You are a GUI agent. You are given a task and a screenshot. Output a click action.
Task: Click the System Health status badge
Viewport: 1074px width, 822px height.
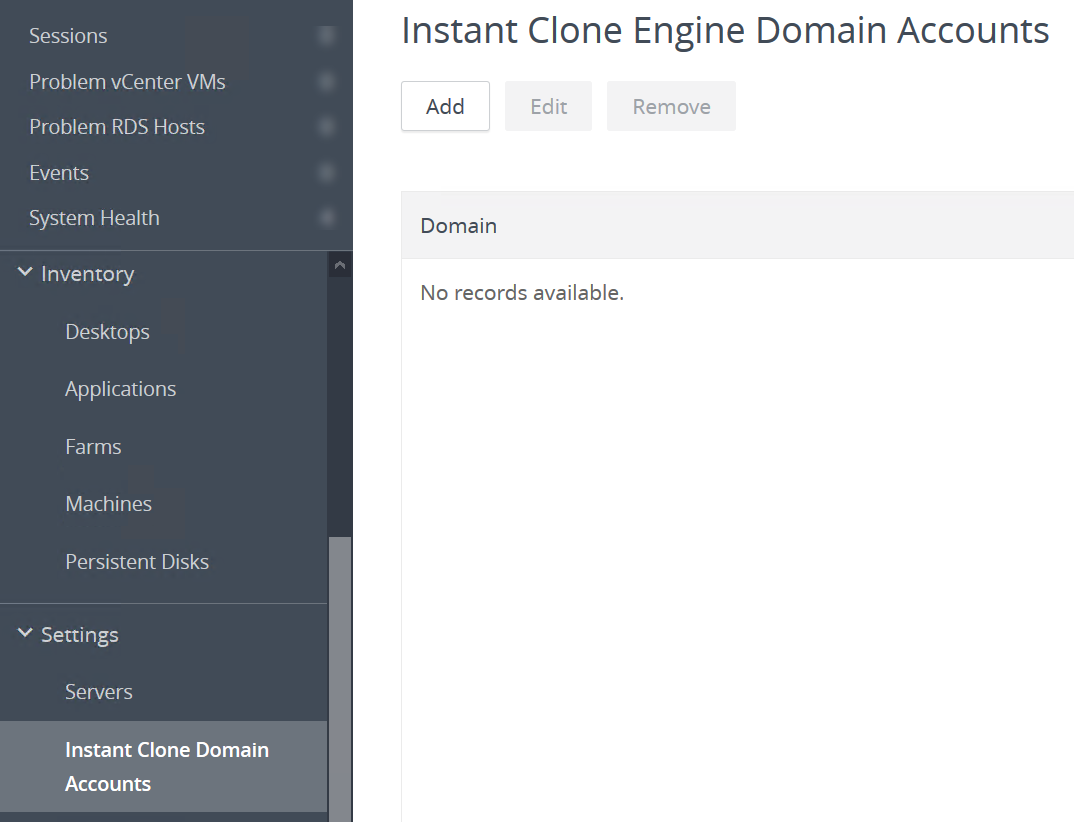point(327,217)
